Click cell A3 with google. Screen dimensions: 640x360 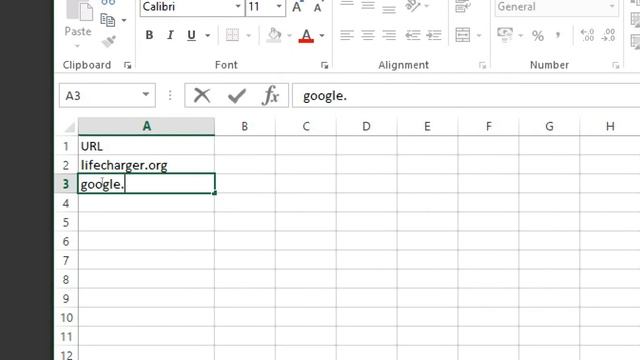pos(146,184)
